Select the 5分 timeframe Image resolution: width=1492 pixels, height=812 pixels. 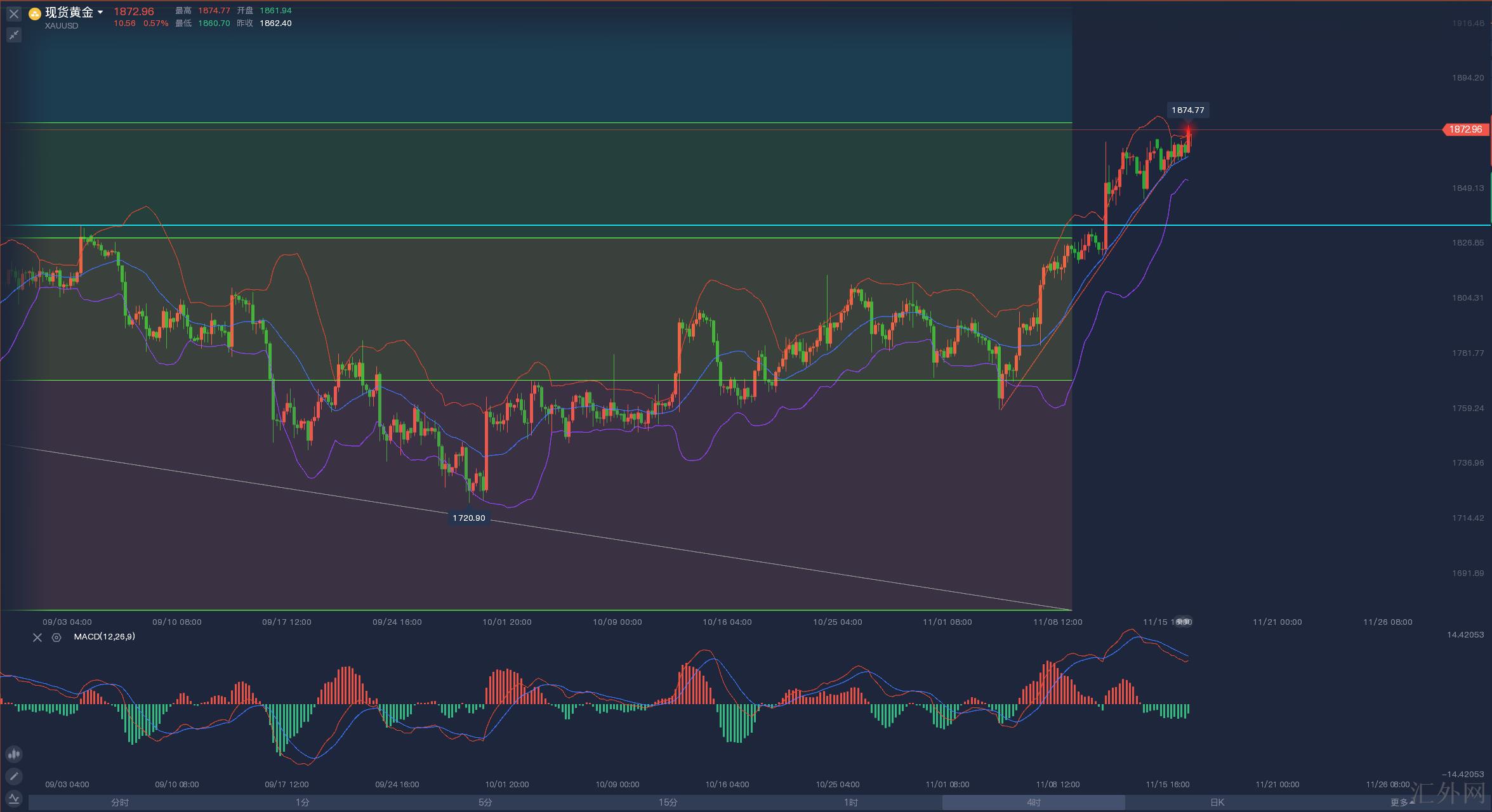485,802
